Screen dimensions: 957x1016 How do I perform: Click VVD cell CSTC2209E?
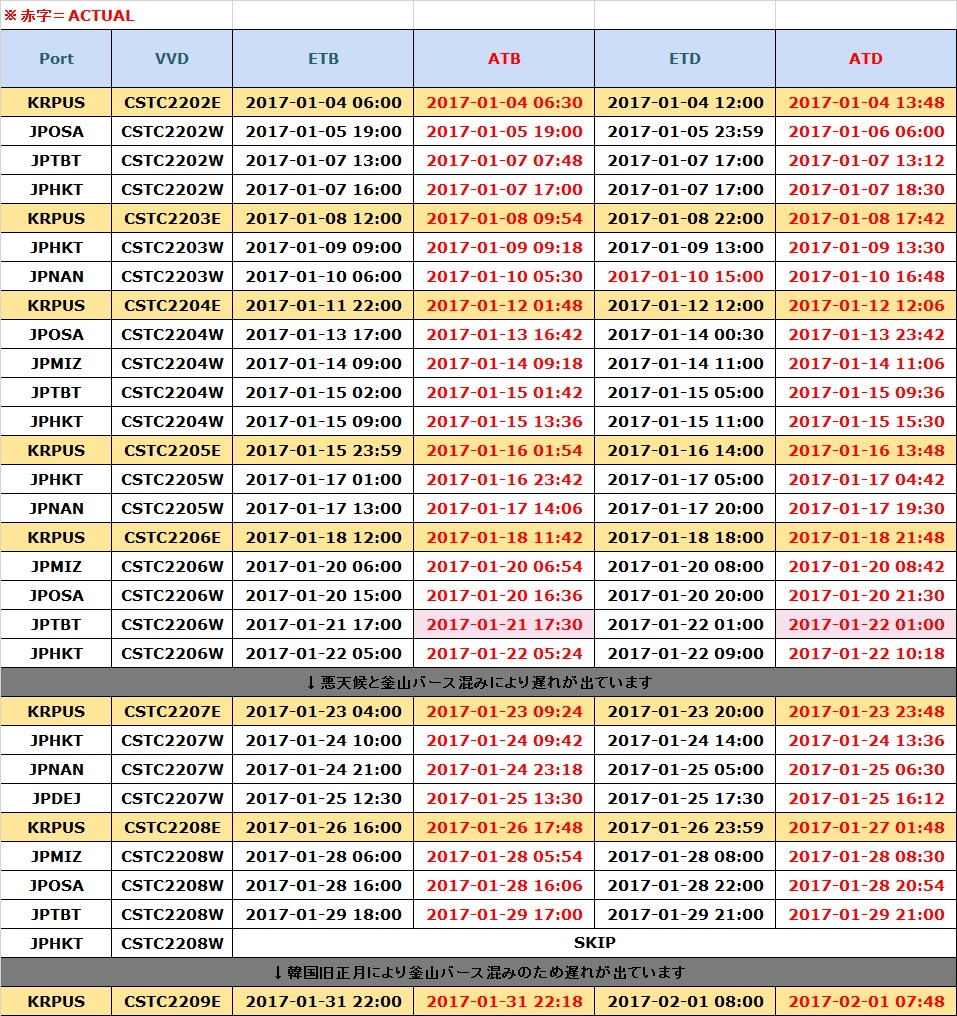point(172,1001)
